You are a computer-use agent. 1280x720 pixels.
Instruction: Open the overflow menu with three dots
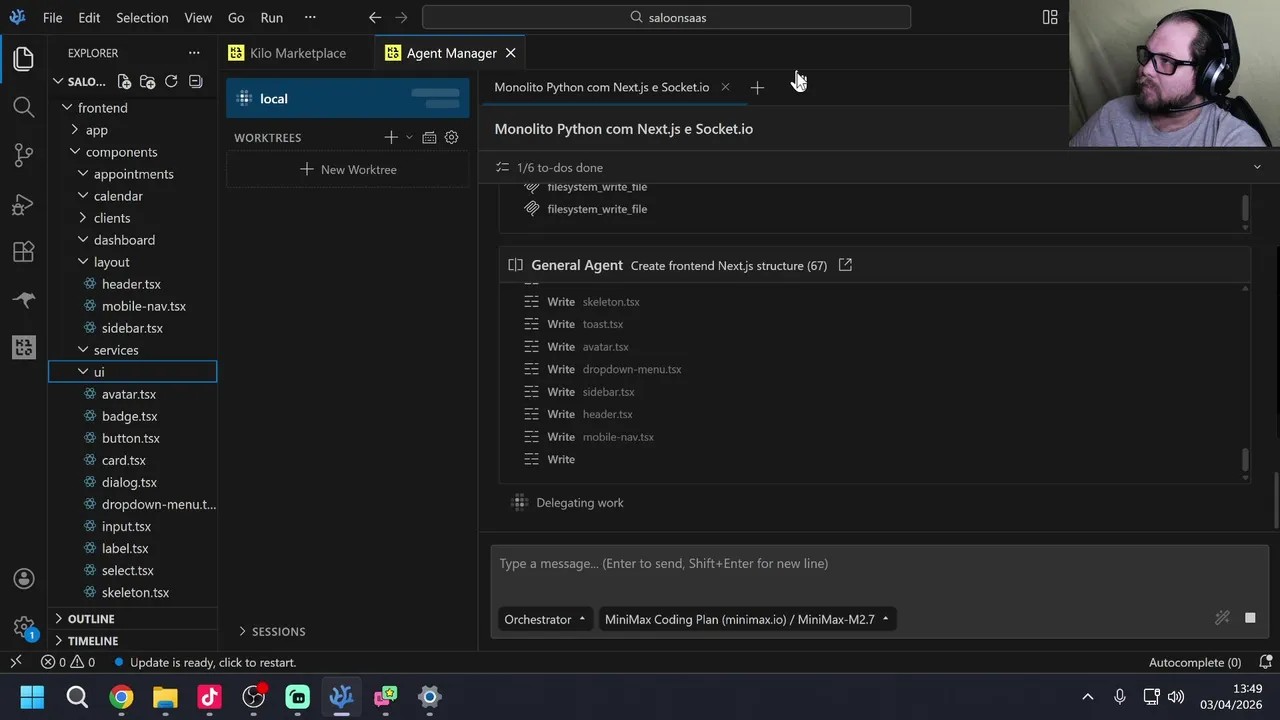[x=310, y=17]
